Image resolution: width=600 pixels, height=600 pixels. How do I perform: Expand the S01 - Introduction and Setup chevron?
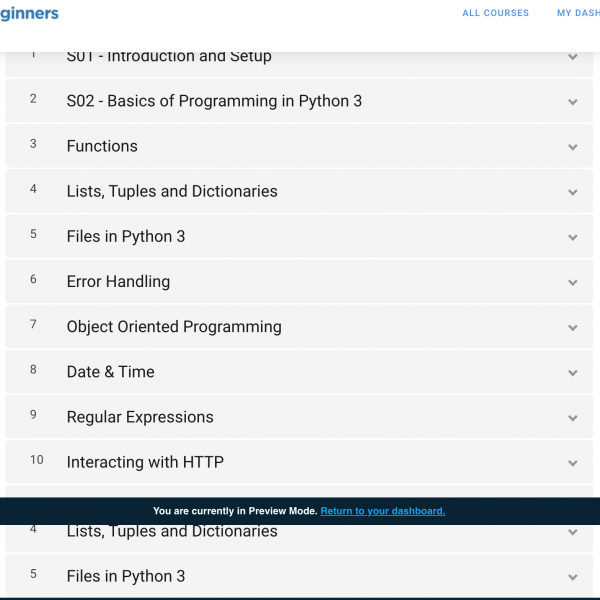[572, 57]
